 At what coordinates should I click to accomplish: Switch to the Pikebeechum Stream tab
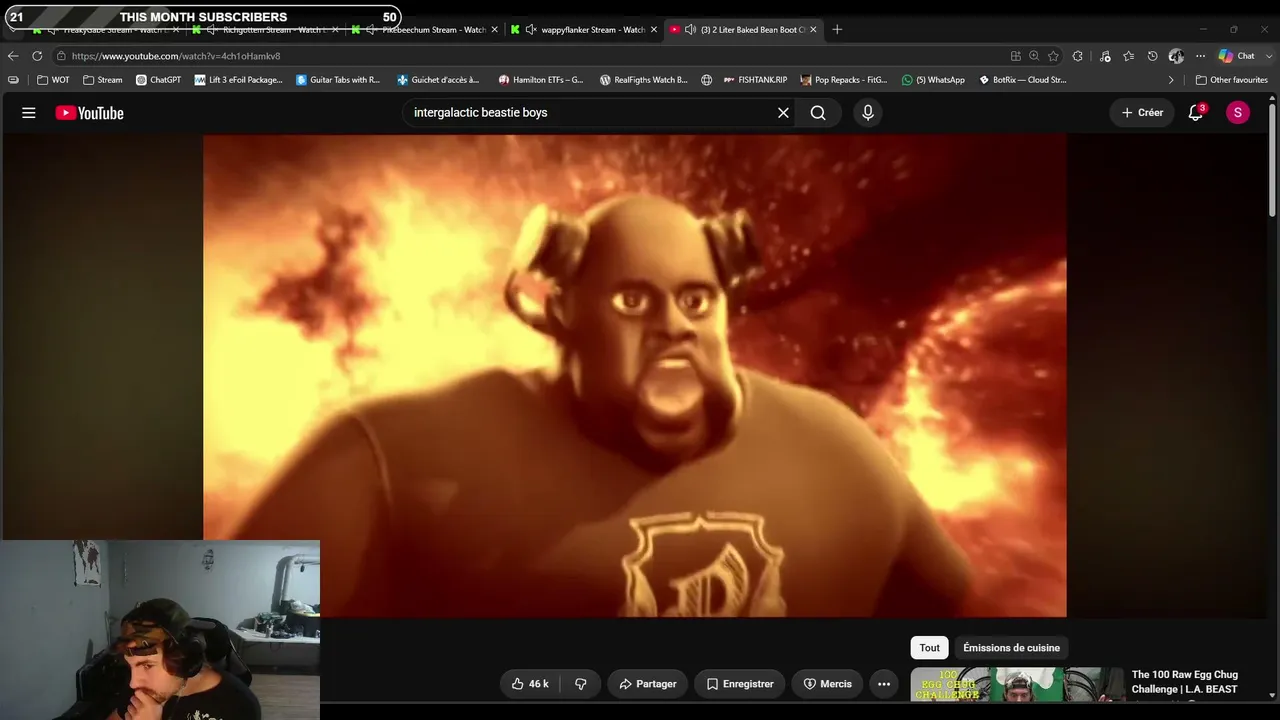pyautogui.click(x=424, y=30)
